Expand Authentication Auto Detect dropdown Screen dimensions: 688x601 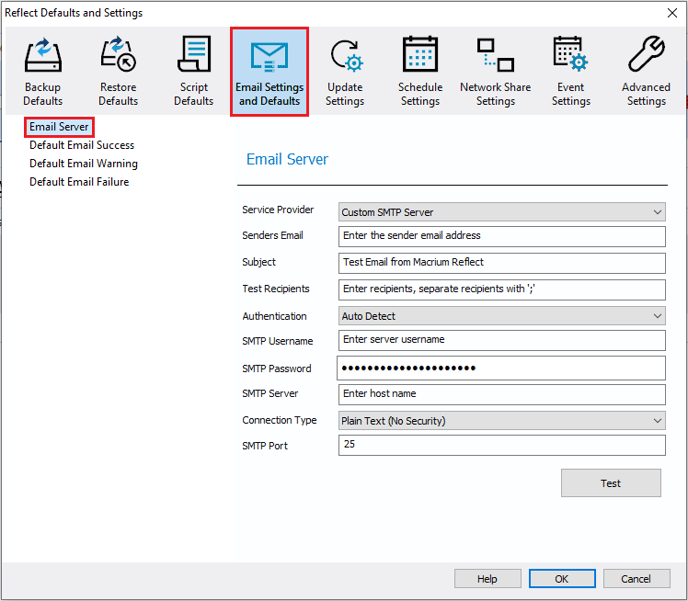click(x=502, y=316)
